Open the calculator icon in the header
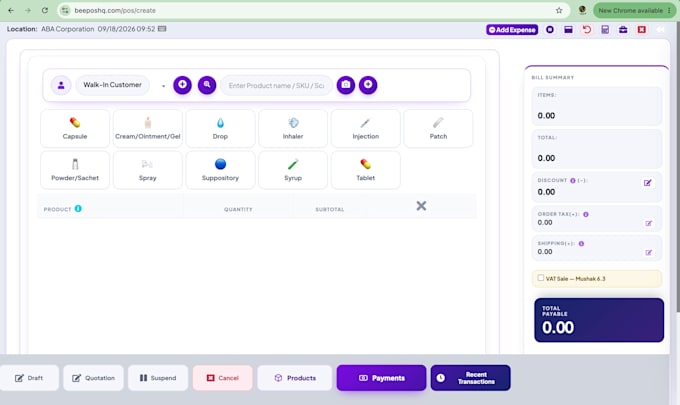Viewport: 680px width, 405px height. point(605,29)
